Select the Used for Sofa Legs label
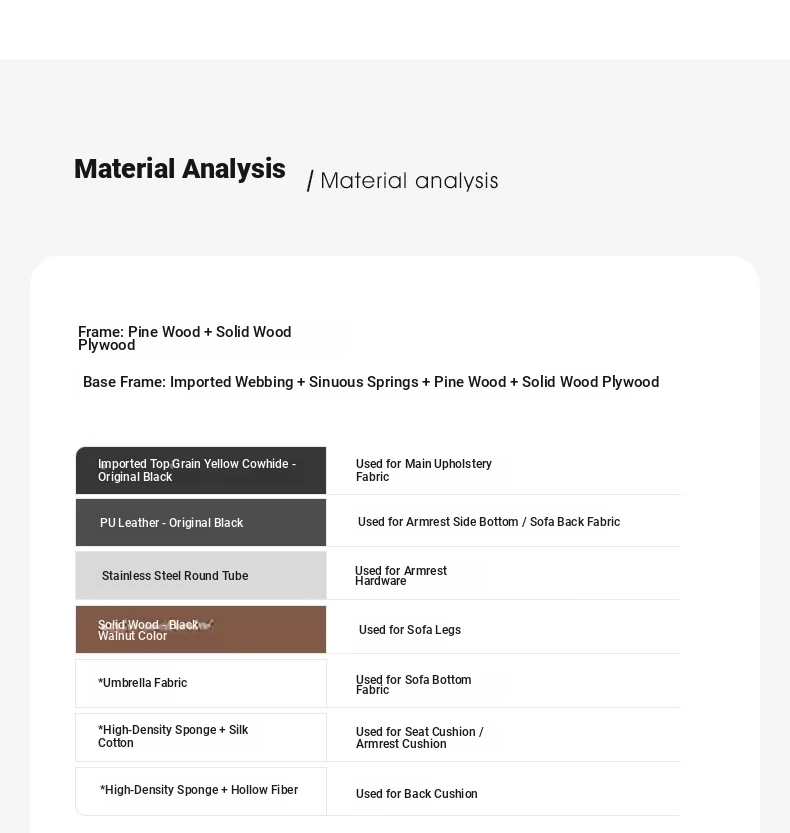790x833 pixels. pos(410,630)
